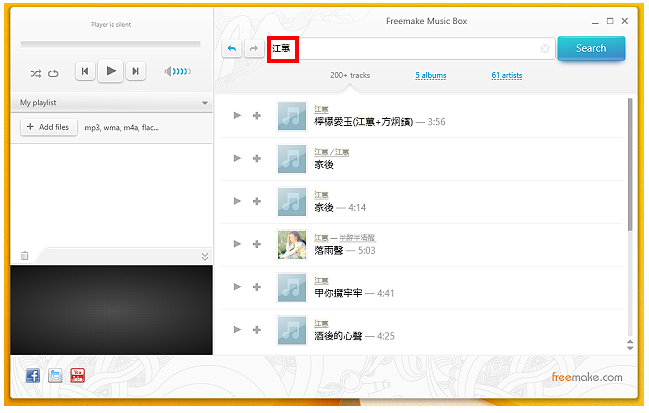
Task: Click the 5:03 track title text
Action: (329, 250)
